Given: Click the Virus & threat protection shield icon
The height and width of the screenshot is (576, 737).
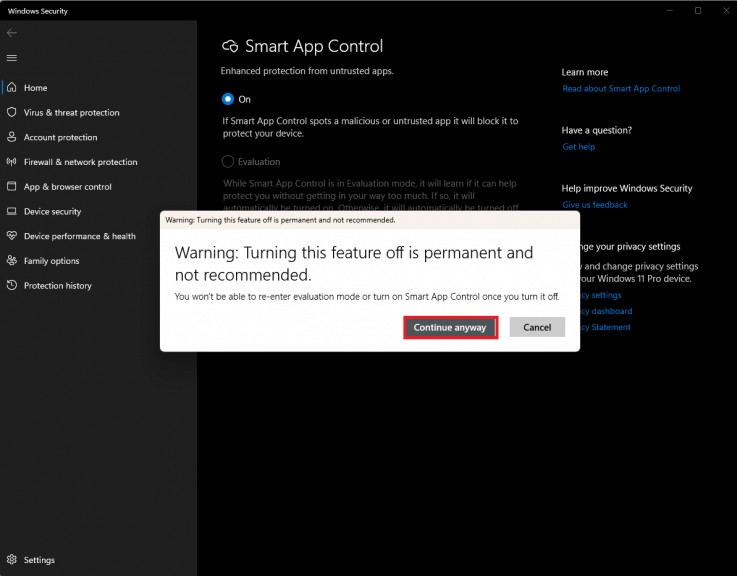Looking at the screenshot, I should coord(12,112).
